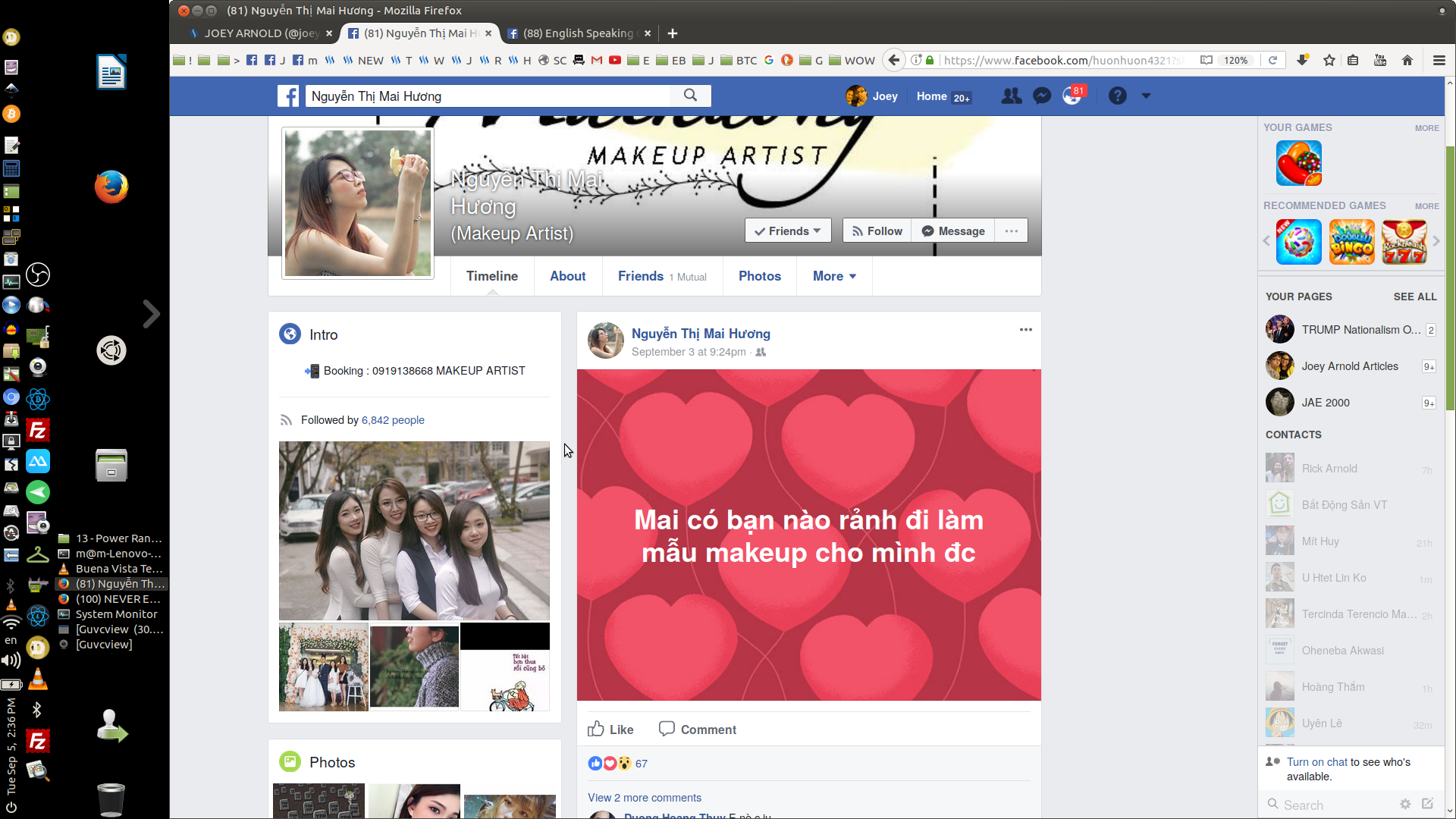Open post options three-dots menu
This screenshot has height=819, width=1456.
1026,330
